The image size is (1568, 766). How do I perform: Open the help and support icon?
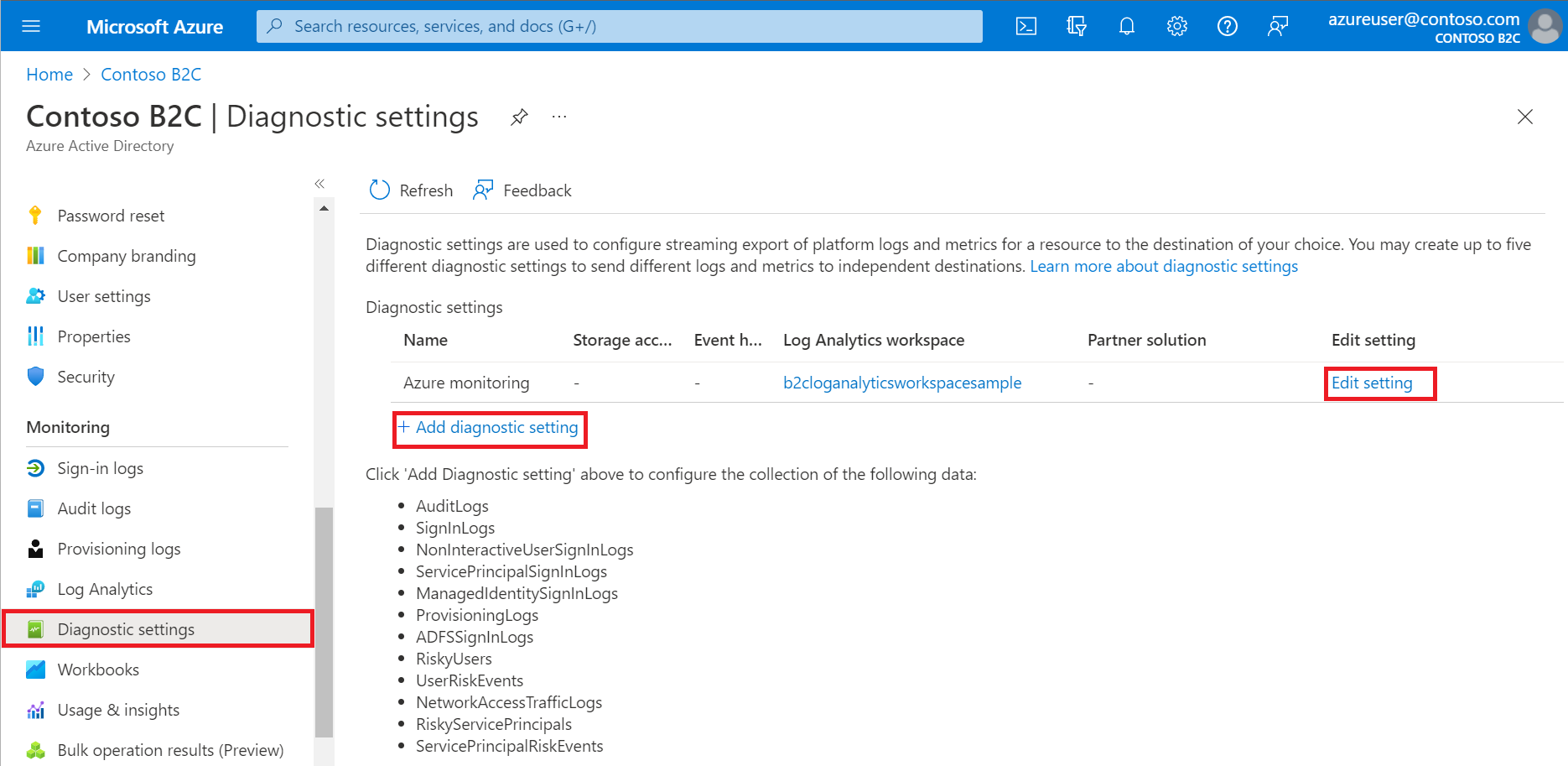[x=1227, y=26]
